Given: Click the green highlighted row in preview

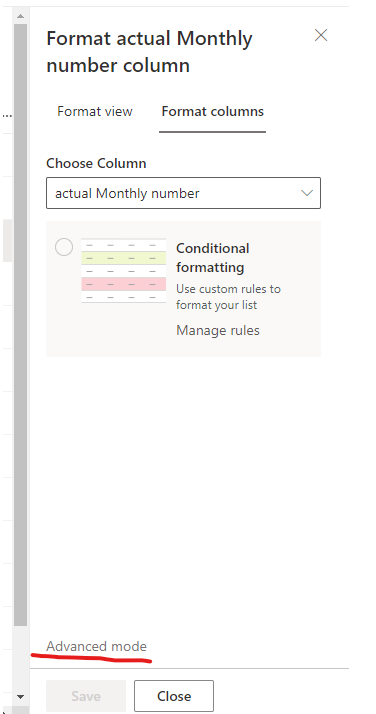Looking at the screenshot, I should (123, 258).
